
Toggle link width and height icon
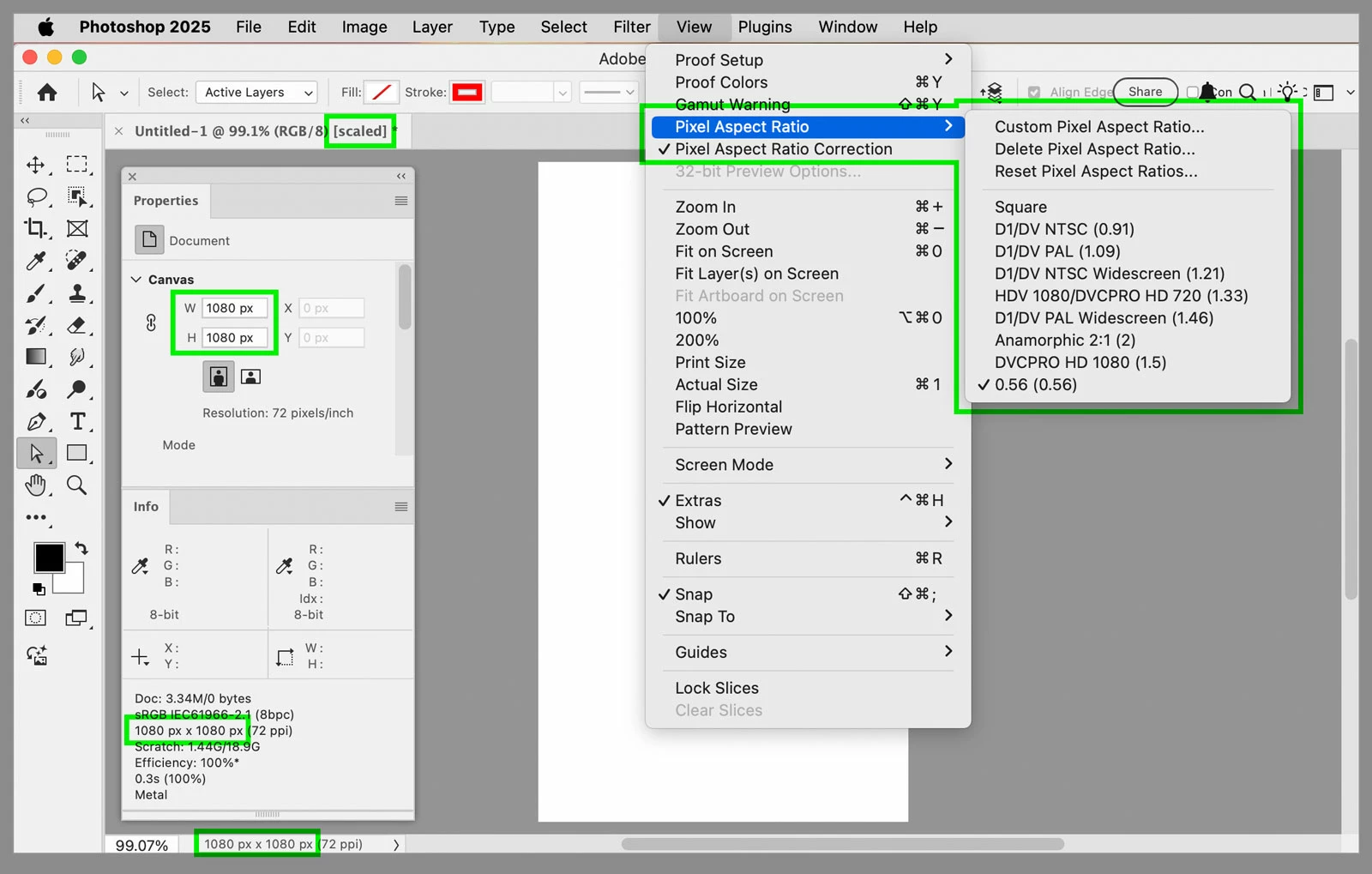point(151,322)
